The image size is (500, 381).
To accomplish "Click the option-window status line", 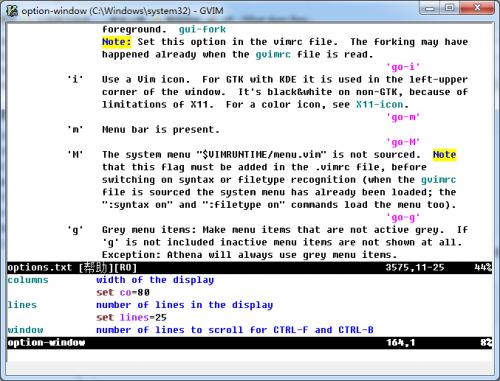I will point(249,343).
